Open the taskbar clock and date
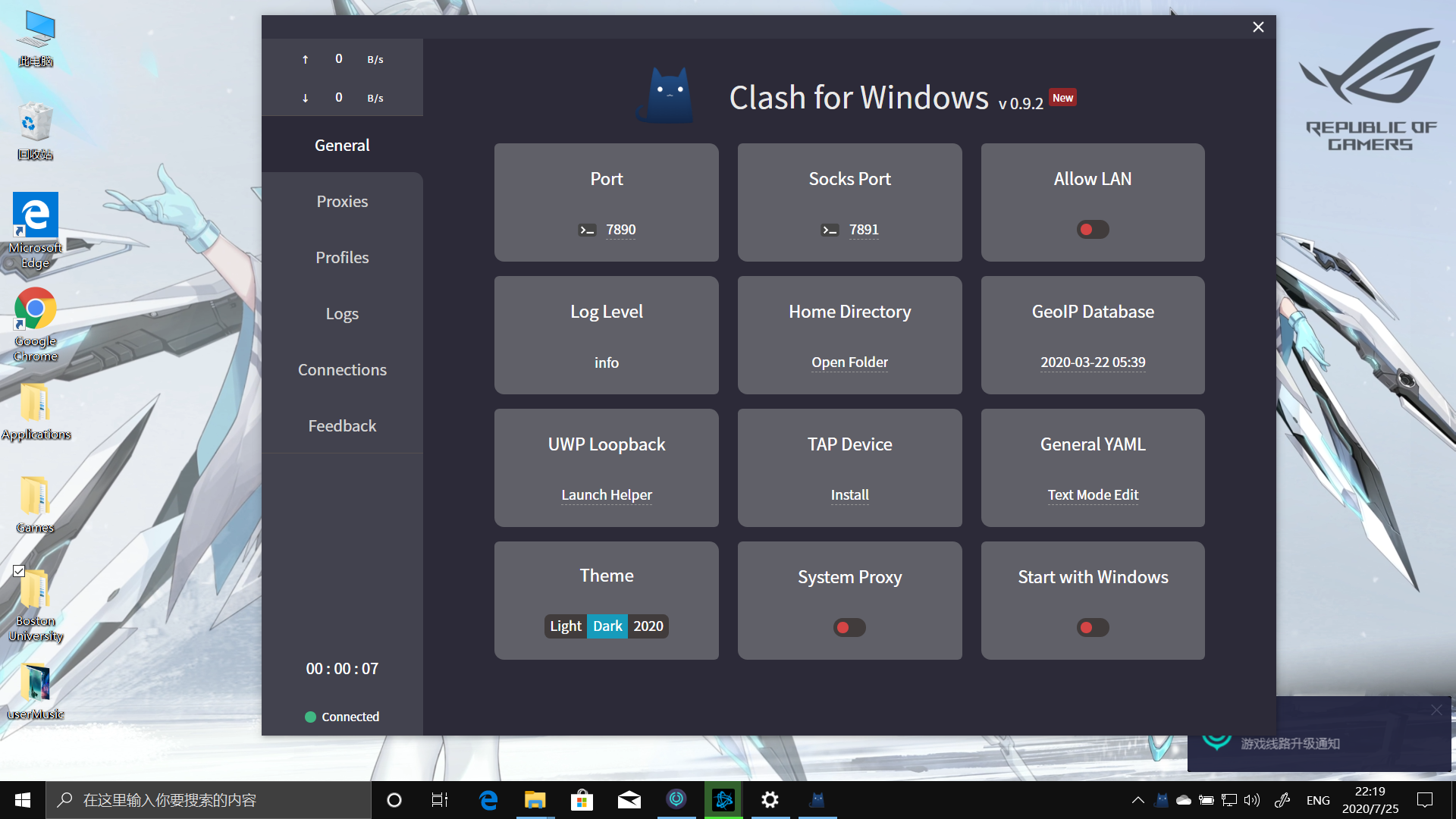The width and height of the screenshot is (1456, 819). pos(1370,800)
